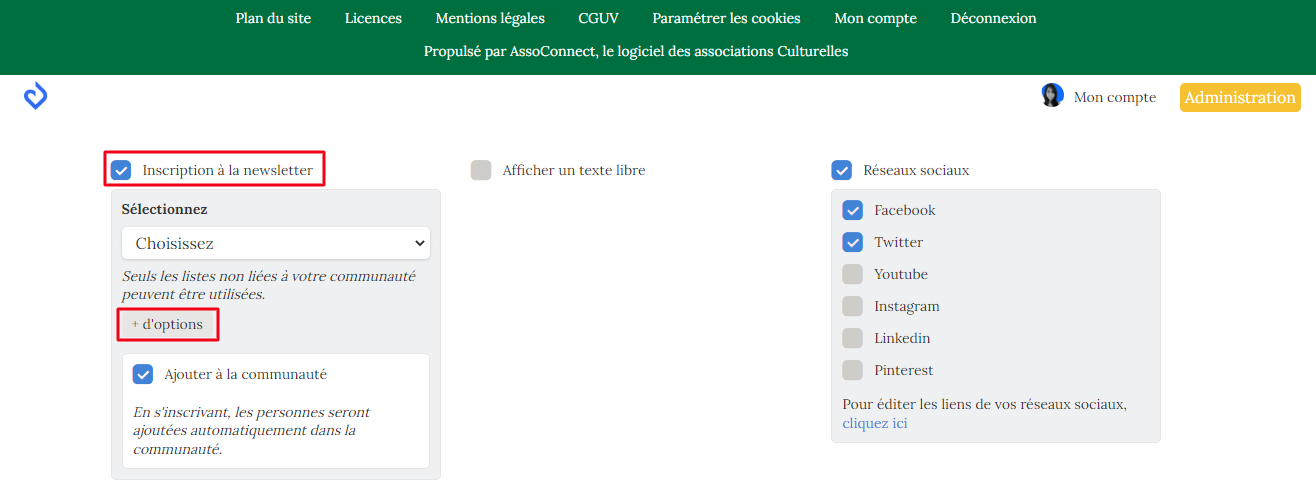Open Mon compte in the green footer
Image resolution: width=1316 pixels, height=493 pixels.
(875, 18)
